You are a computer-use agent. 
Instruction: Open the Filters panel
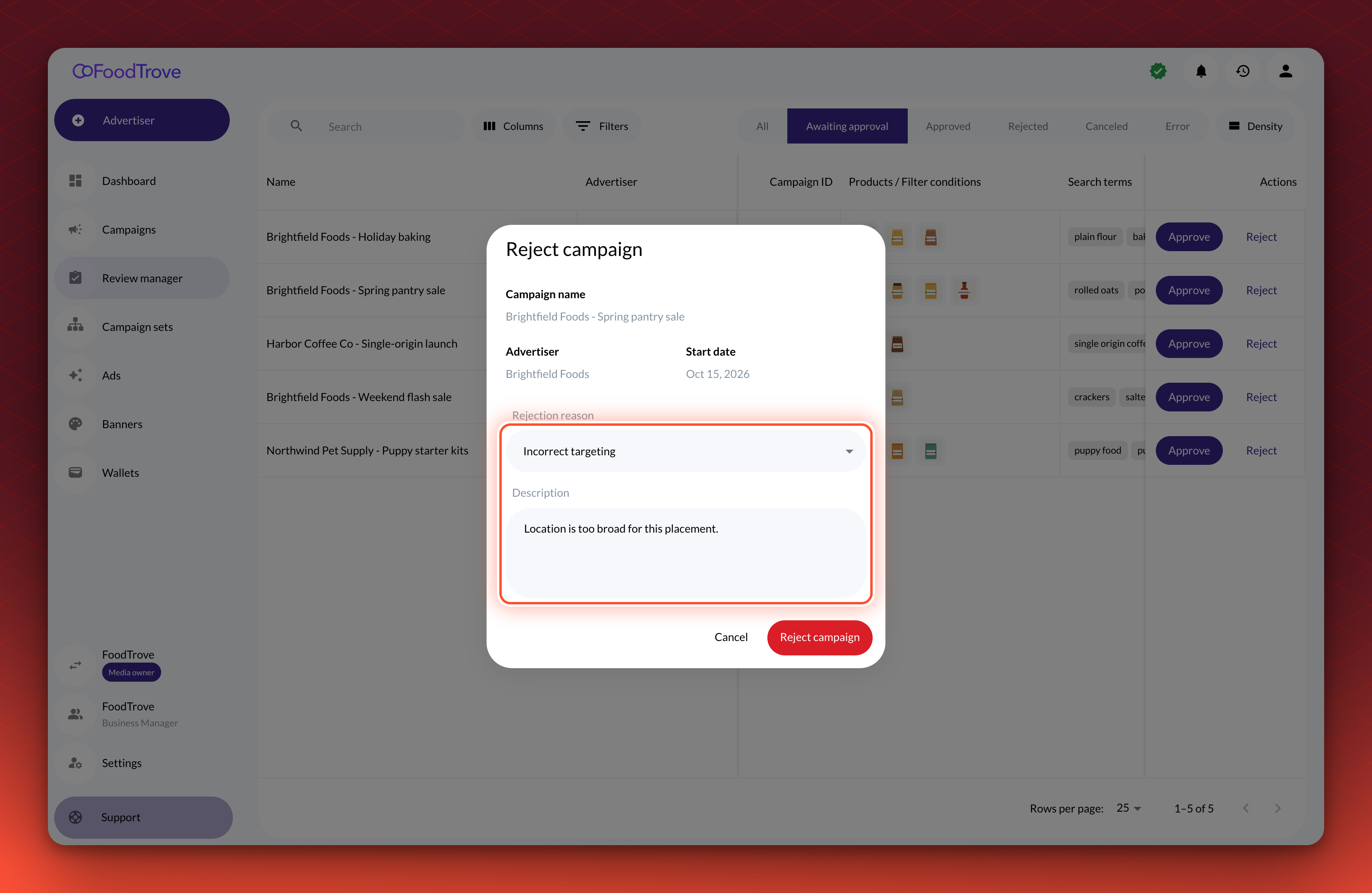pyautogui.click(x=602, y=126)
